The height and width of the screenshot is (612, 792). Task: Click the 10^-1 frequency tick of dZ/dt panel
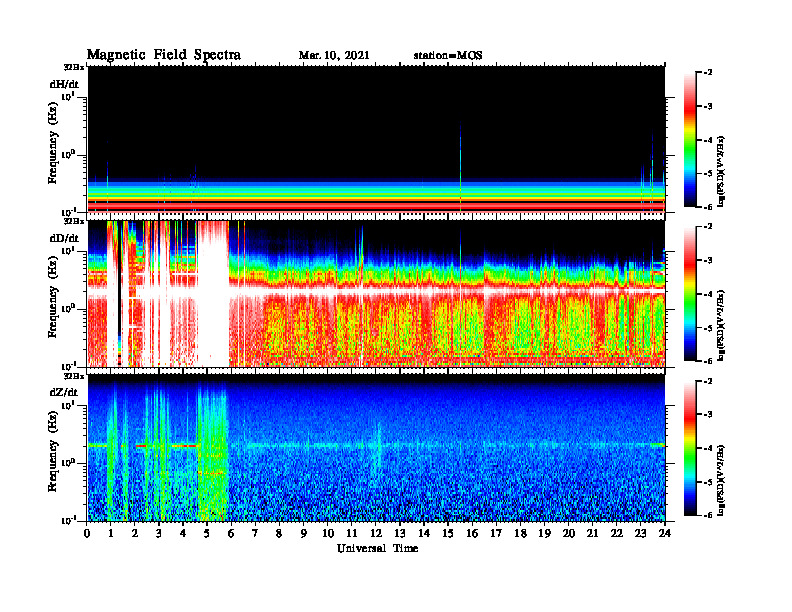click(69, 521)
